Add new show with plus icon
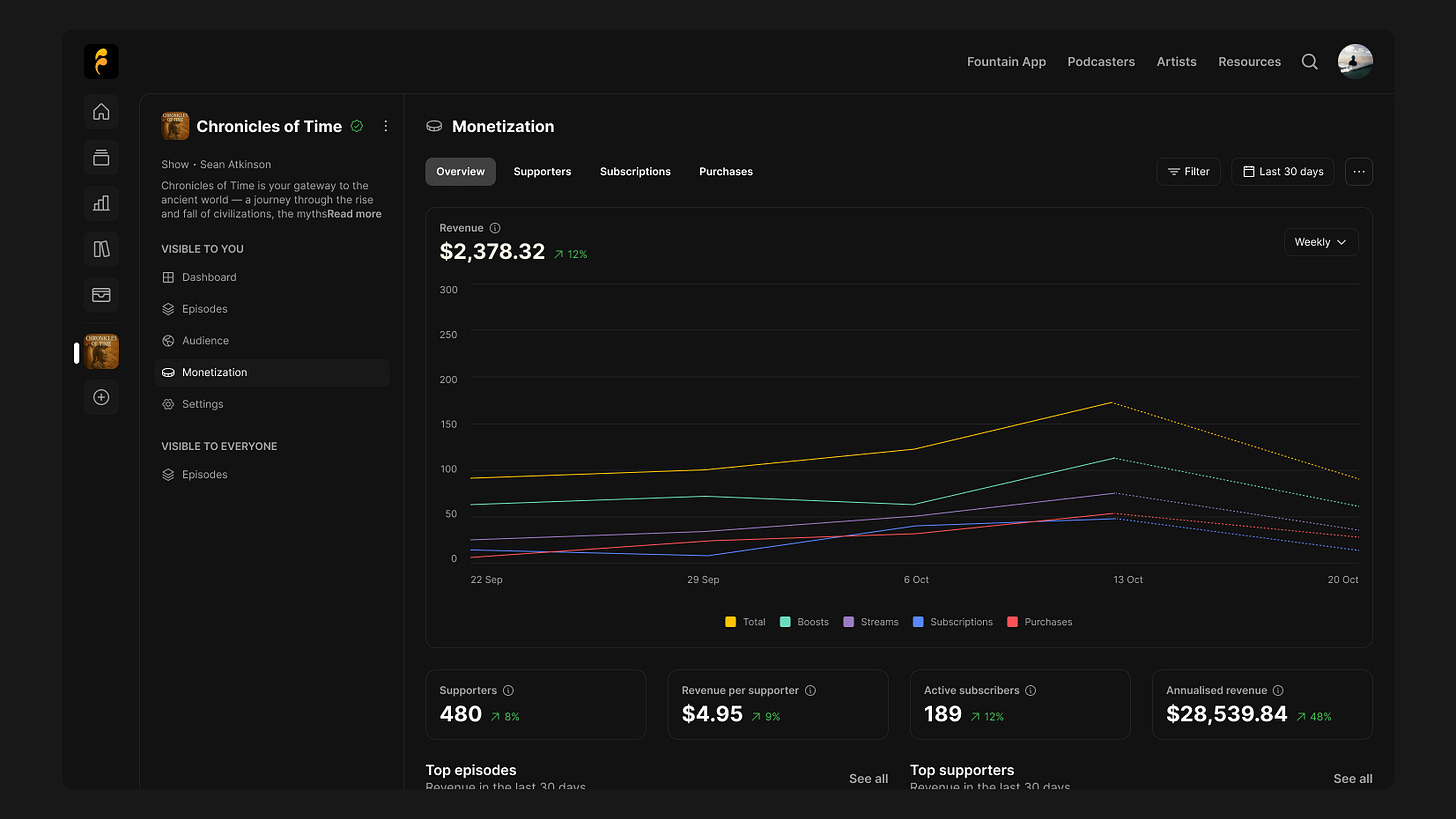The width and height of the screenshot is (1456, 819). pyautogui.click(x=101, y=397)
